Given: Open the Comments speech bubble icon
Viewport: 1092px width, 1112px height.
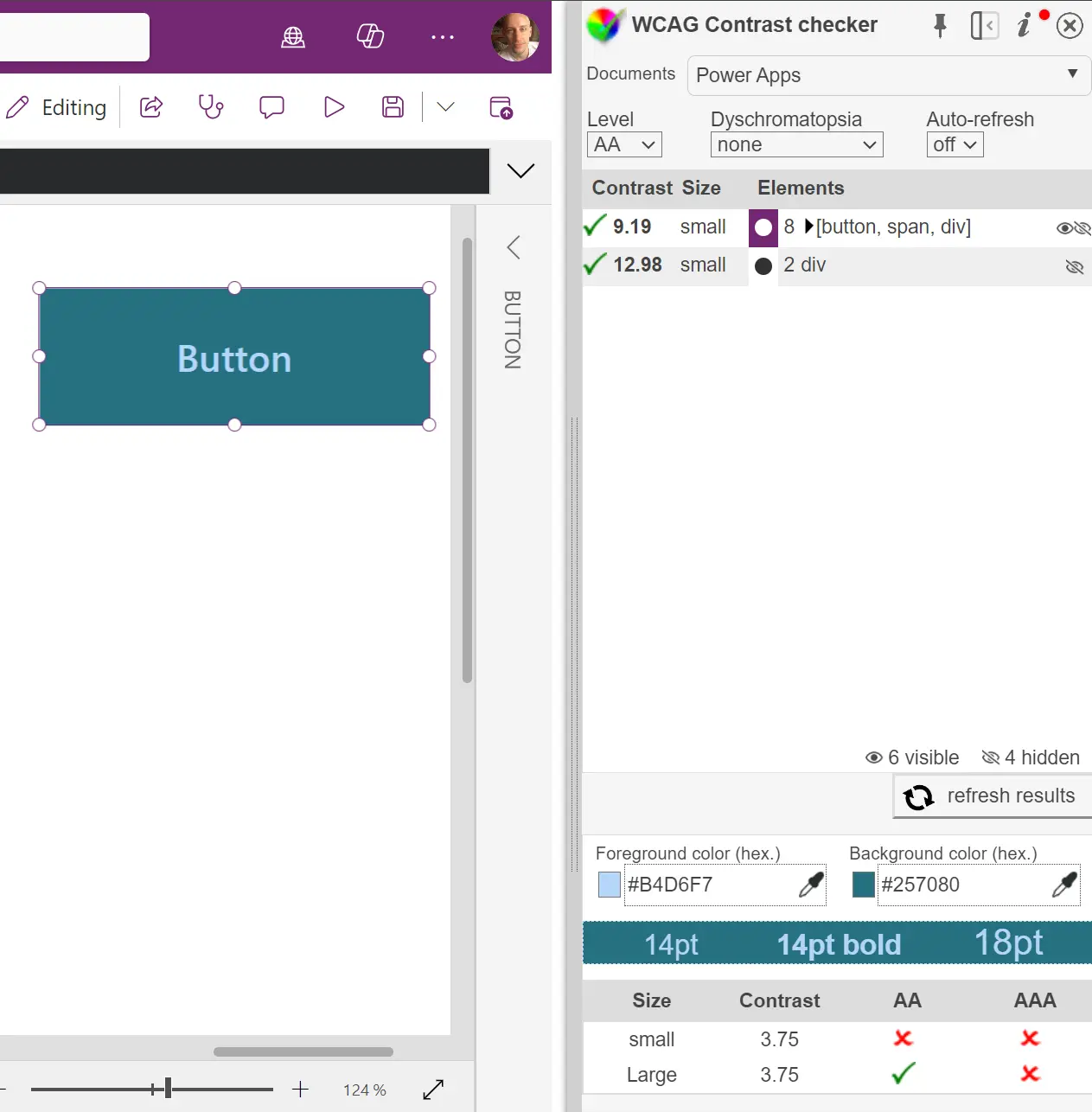Looking at the screenshot, I should (271, 107).
